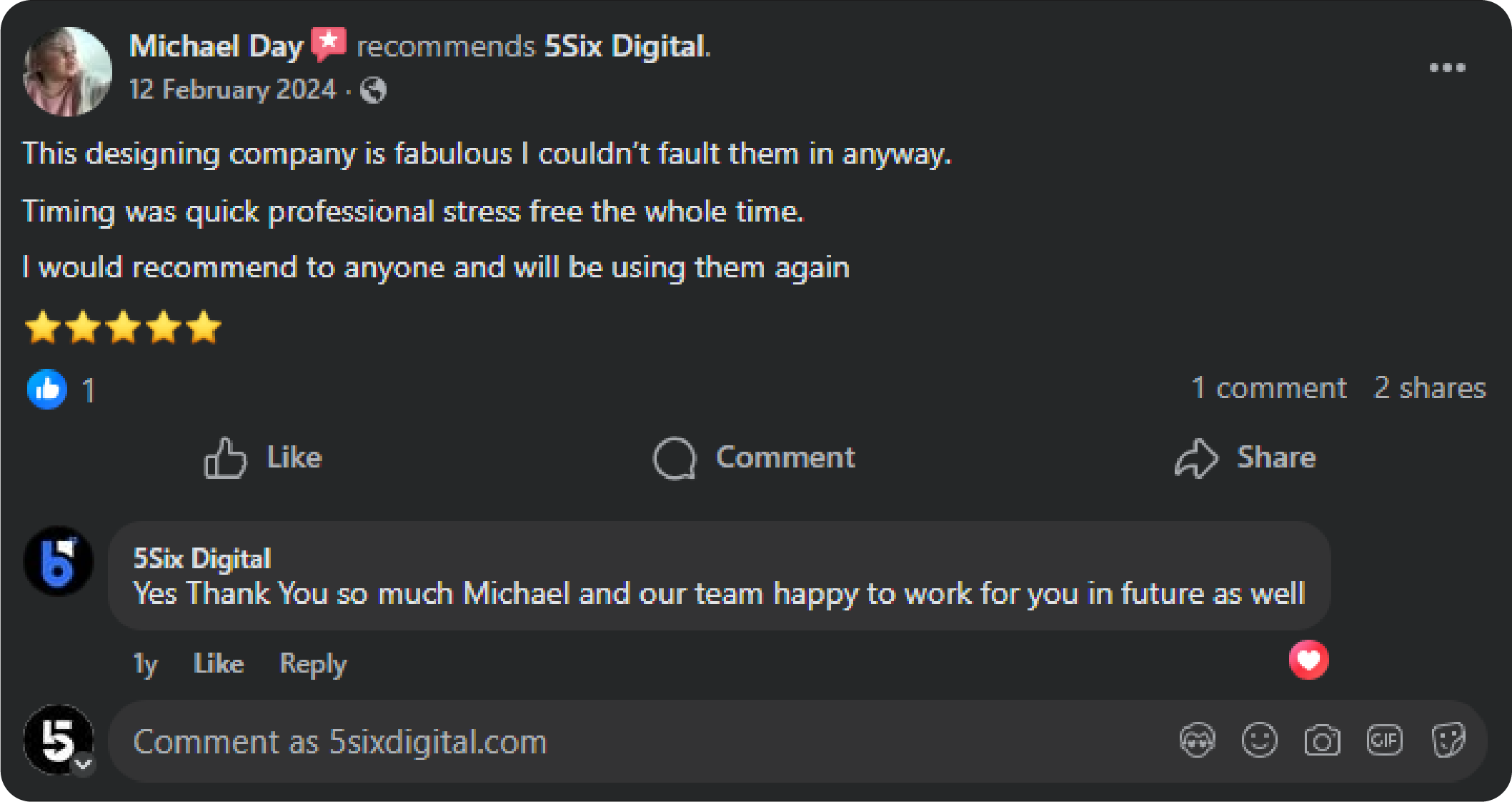Open the emoji picker for the comment
This screenshot has height=802, width=1512.
tap(1259, 741)
